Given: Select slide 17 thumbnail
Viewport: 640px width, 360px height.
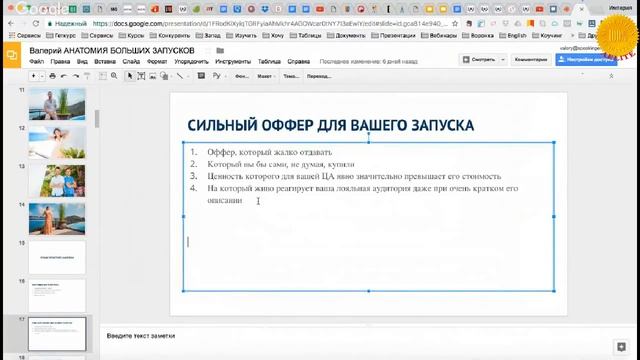Looking at the screenshot, I should click(x=57, y=334).
